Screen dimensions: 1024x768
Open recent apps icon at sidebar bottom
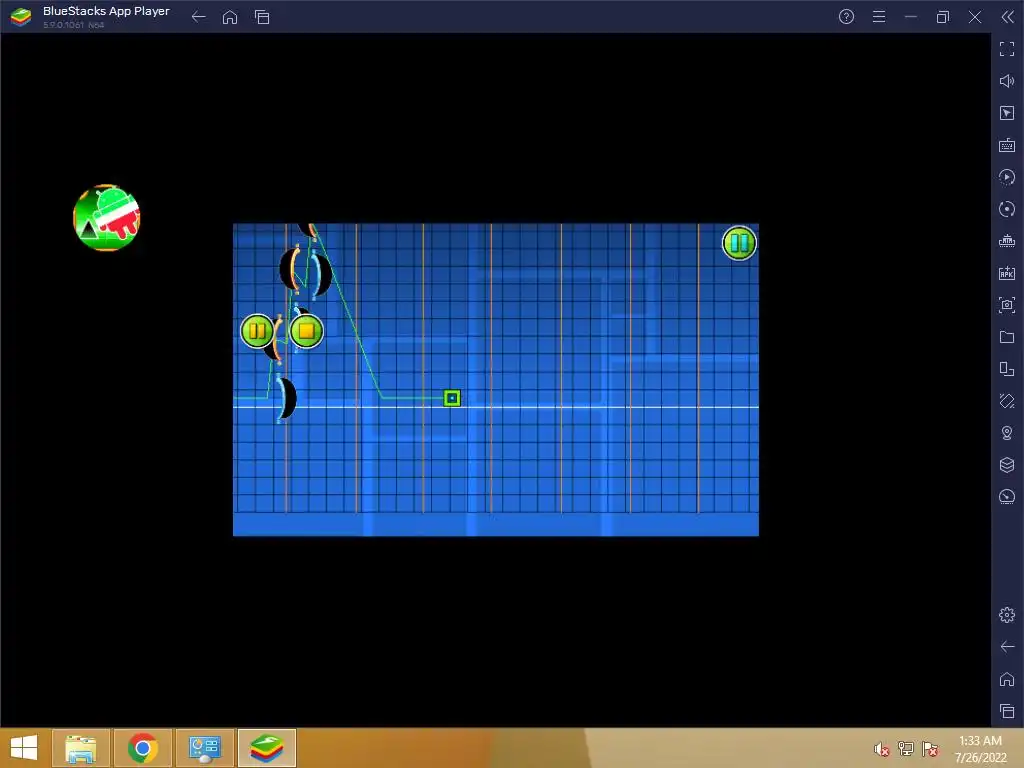[1007, 711]
